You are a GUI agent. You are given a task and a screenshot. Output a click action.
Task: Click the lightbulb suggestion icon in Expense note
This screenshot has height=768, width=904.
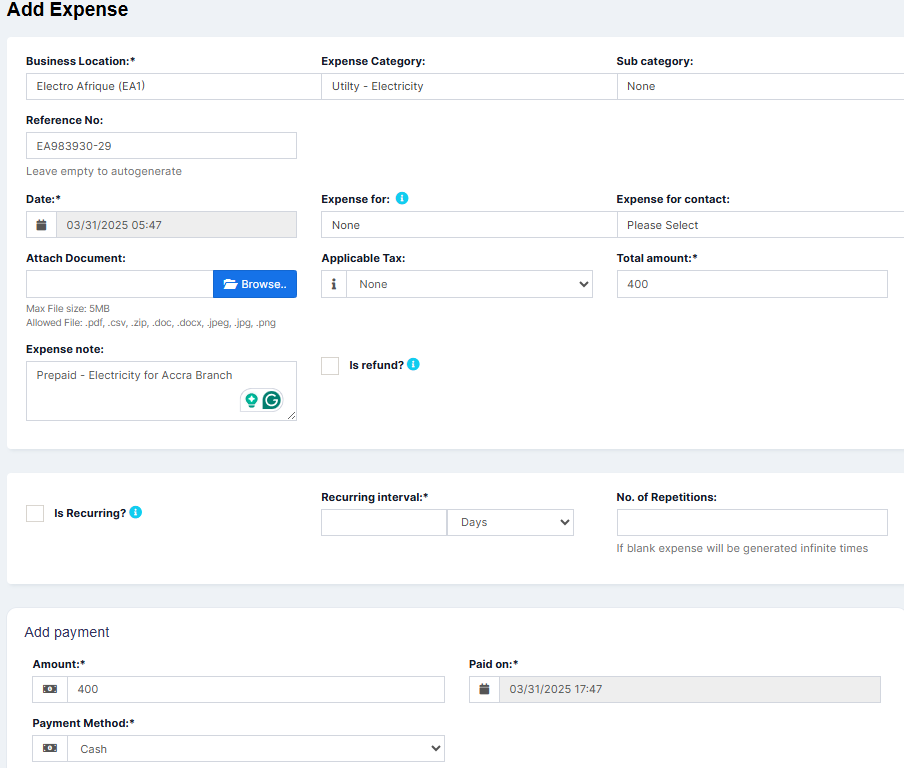251,400
